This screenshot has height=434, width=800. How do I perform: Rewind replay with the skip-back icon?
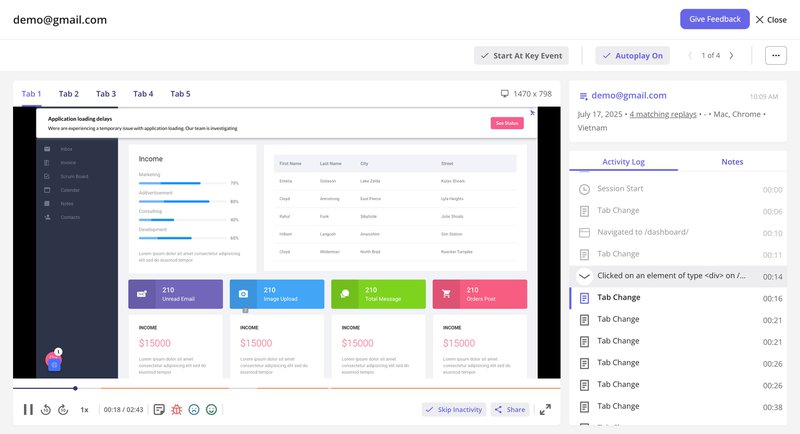pos(46,409)
